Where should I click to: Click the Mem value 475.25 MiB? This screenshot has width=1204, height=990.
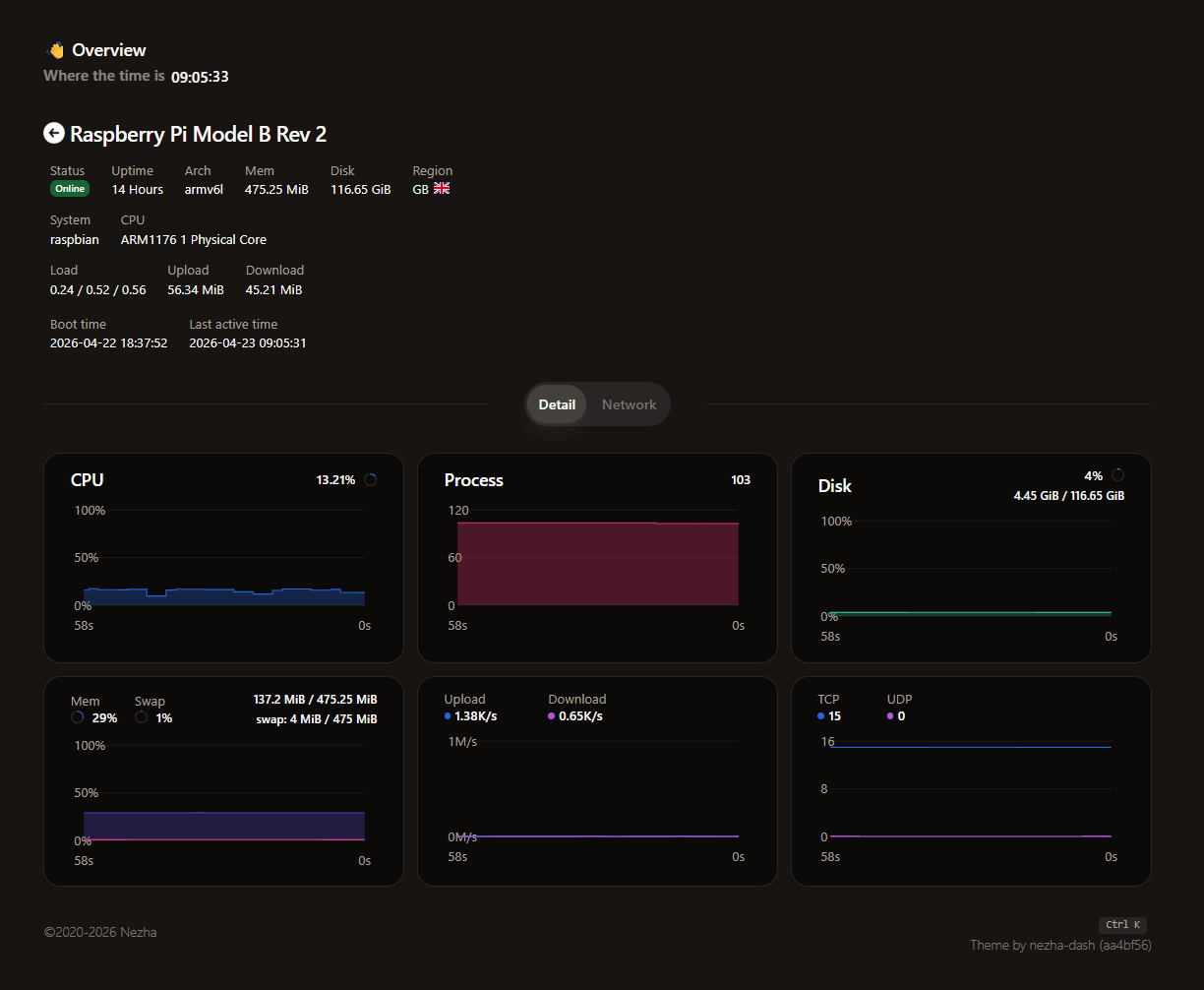click(x=276, y=189)
